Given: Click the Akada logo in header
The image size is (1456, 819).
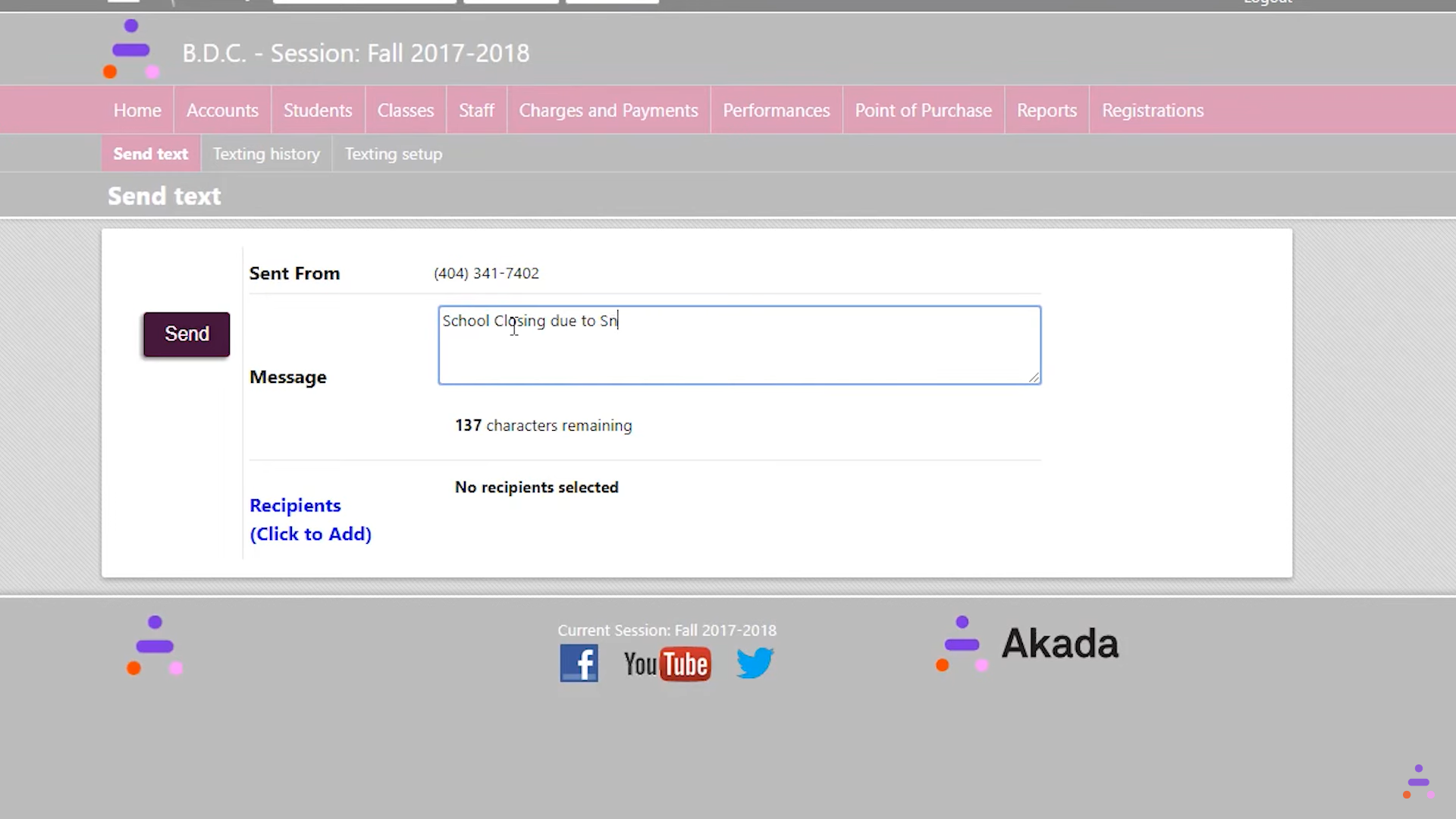Looking at the screenshot, I should (130, 50).
